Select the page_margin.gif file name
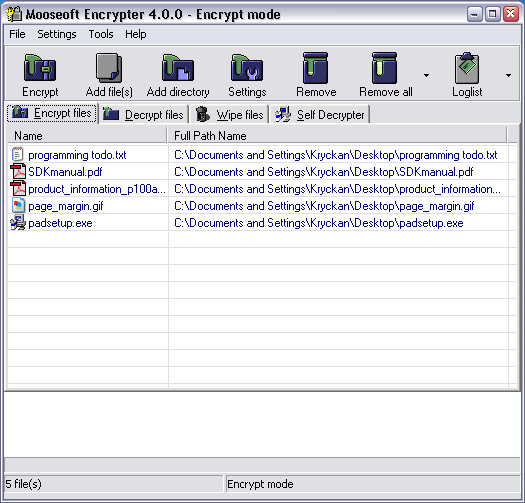 pos(66,206)
